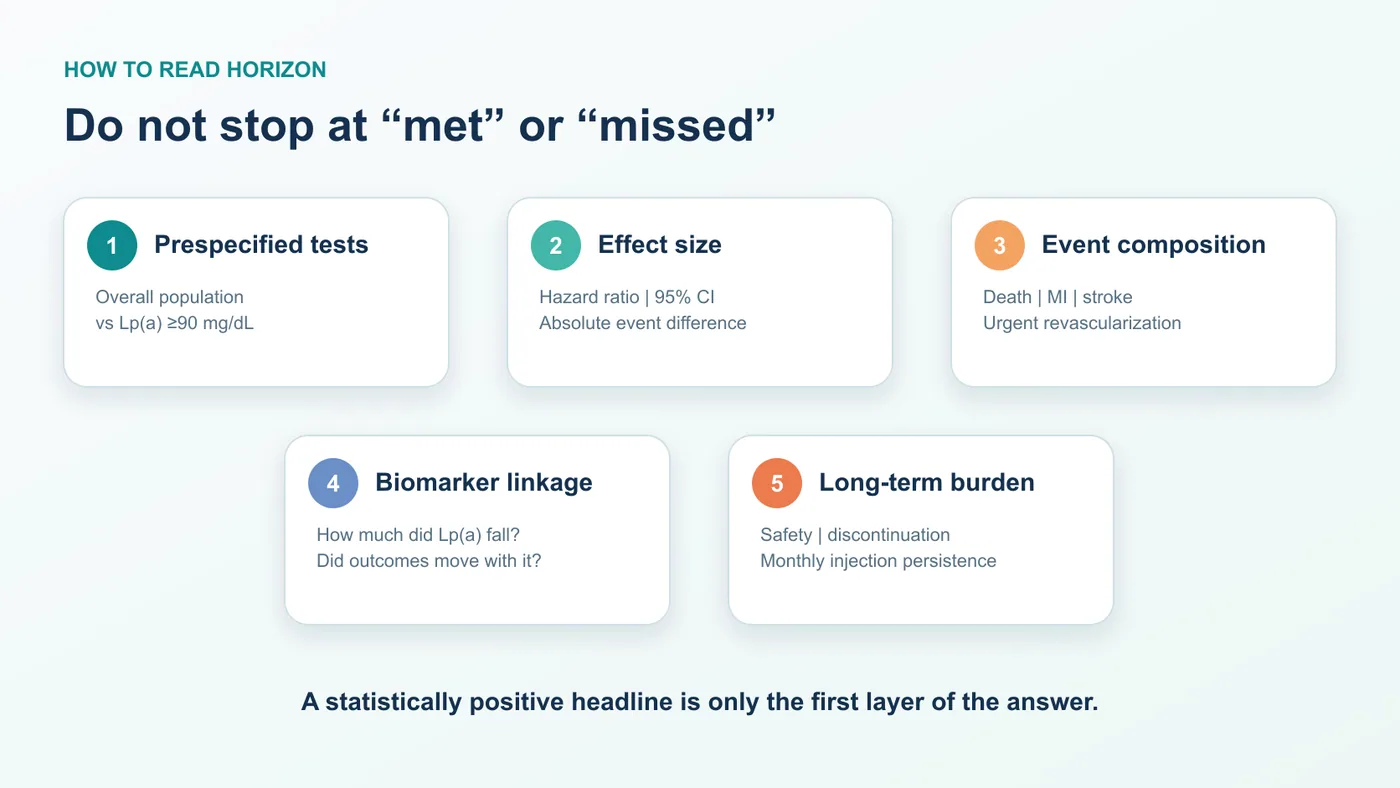This screenshot has width=1400, height=788.
Task: Click the Urgent revascularization text
Action: (x=1082, y=323)
